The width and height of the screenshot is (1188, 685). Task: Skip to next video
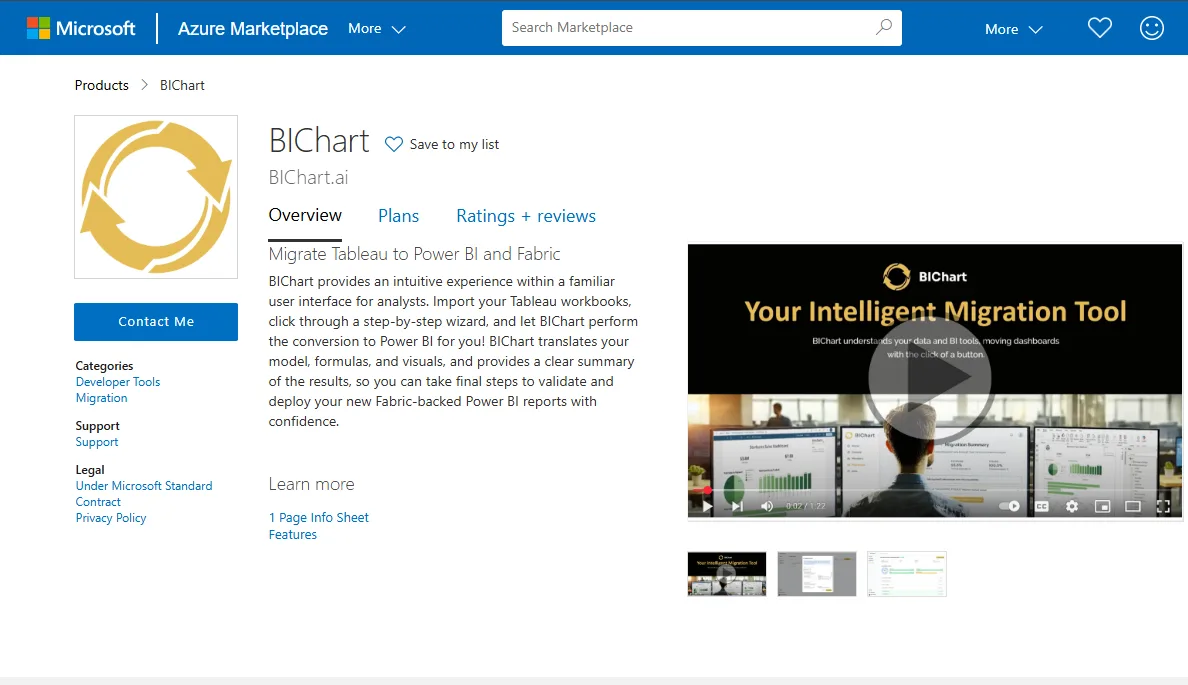pyautogui.click(x=737, y=506)
